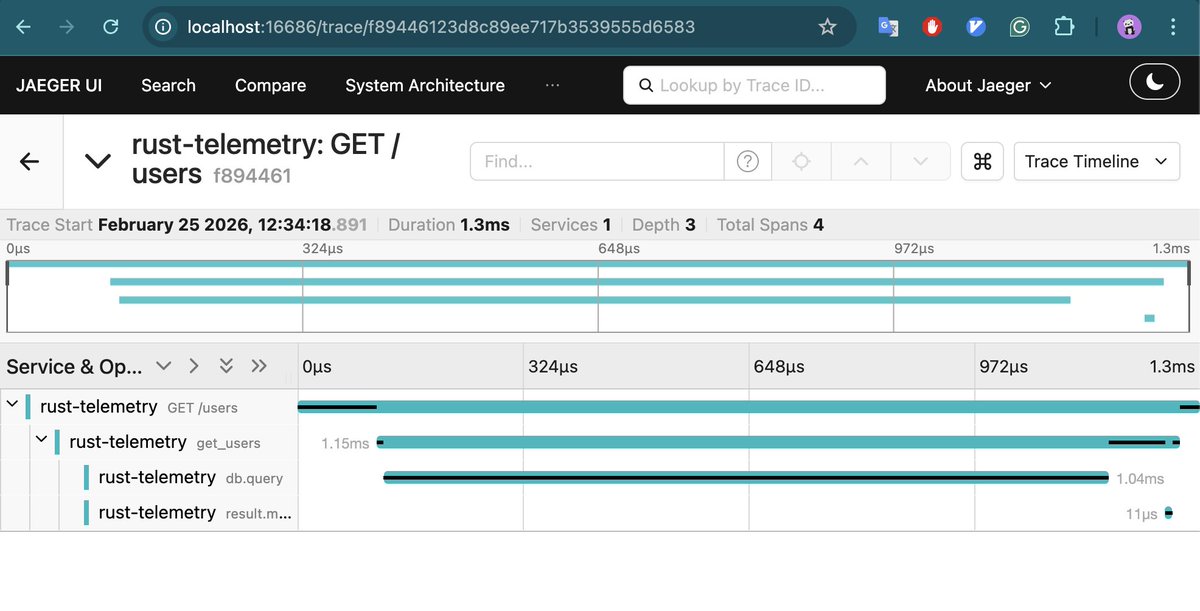Open the red shield adblock extension
The height and width of the screenshot is (611, 1200).
pyautogui.click(x=932, y=27)
